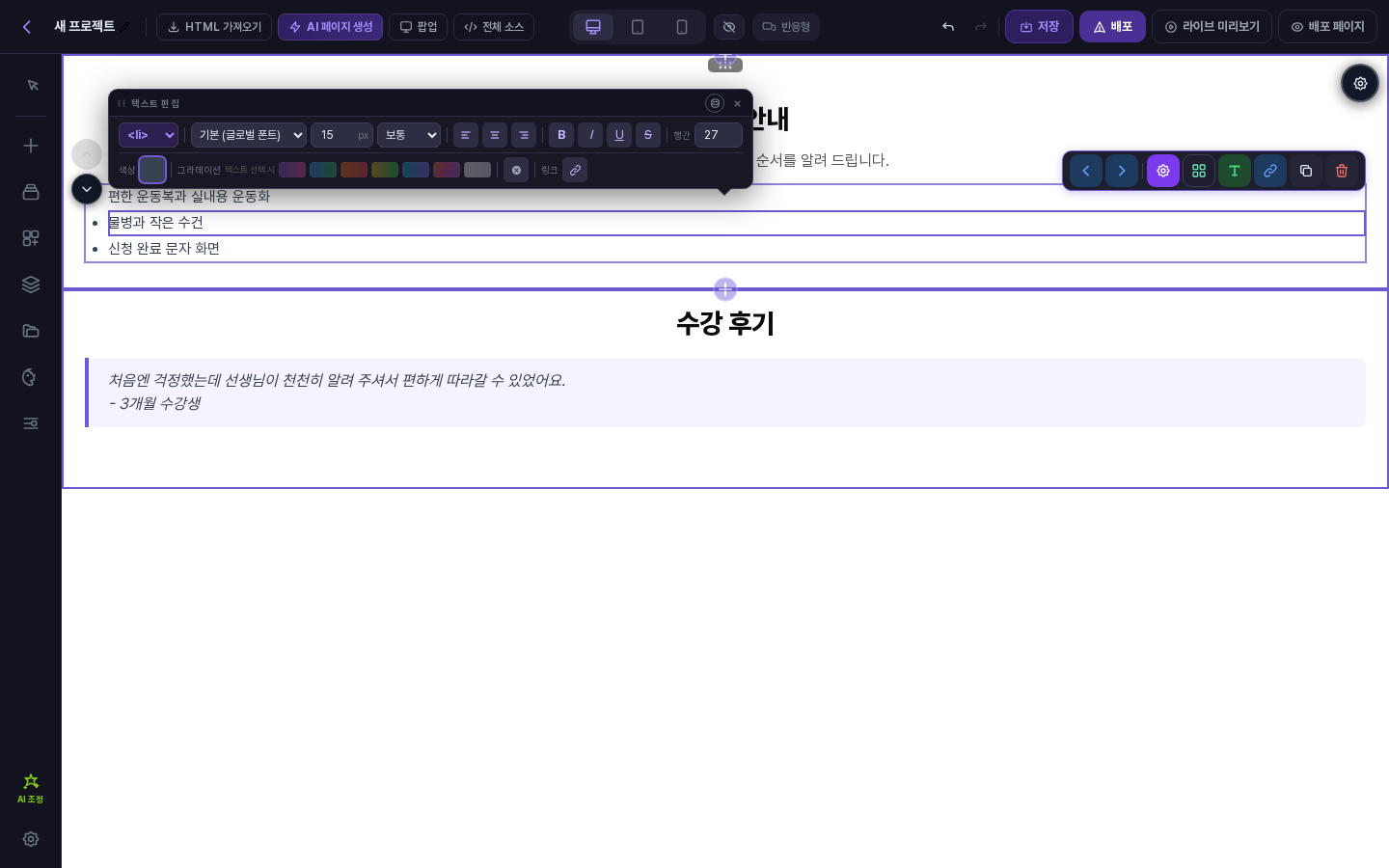1389x868 pixels.
Task: Open AI 페이지 생성
Action: [330, 27]
